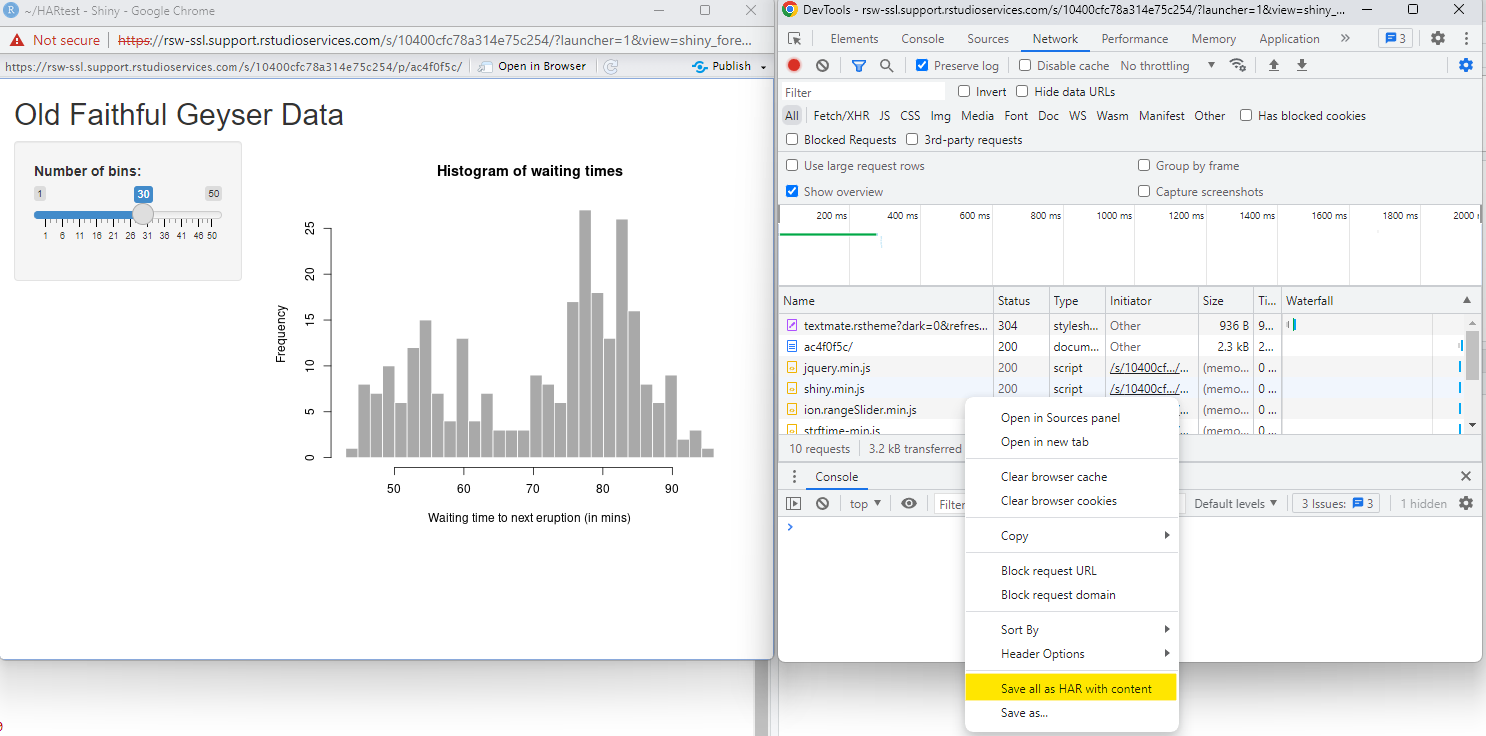Check the Capture screenshots option
Viewport: 1486px width, 736px height.
click(1144, 192)
